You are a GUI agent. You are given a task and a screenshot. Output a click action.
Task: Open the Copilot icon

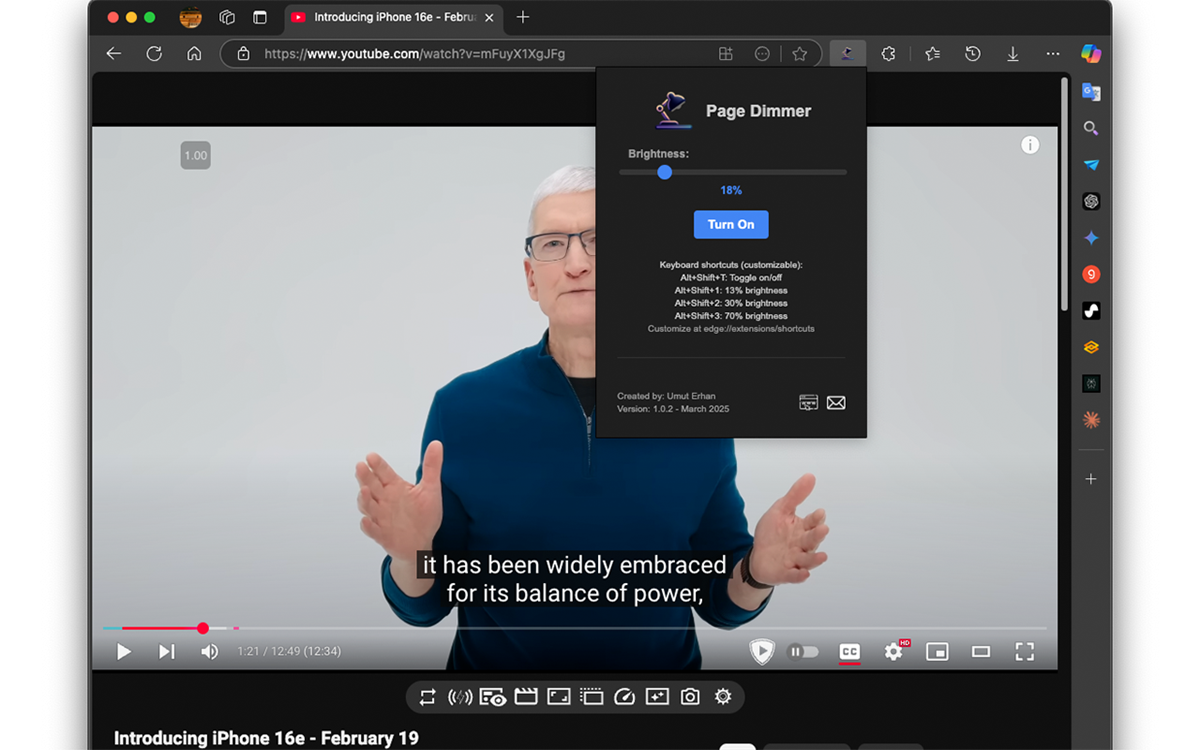point(1091,54)
